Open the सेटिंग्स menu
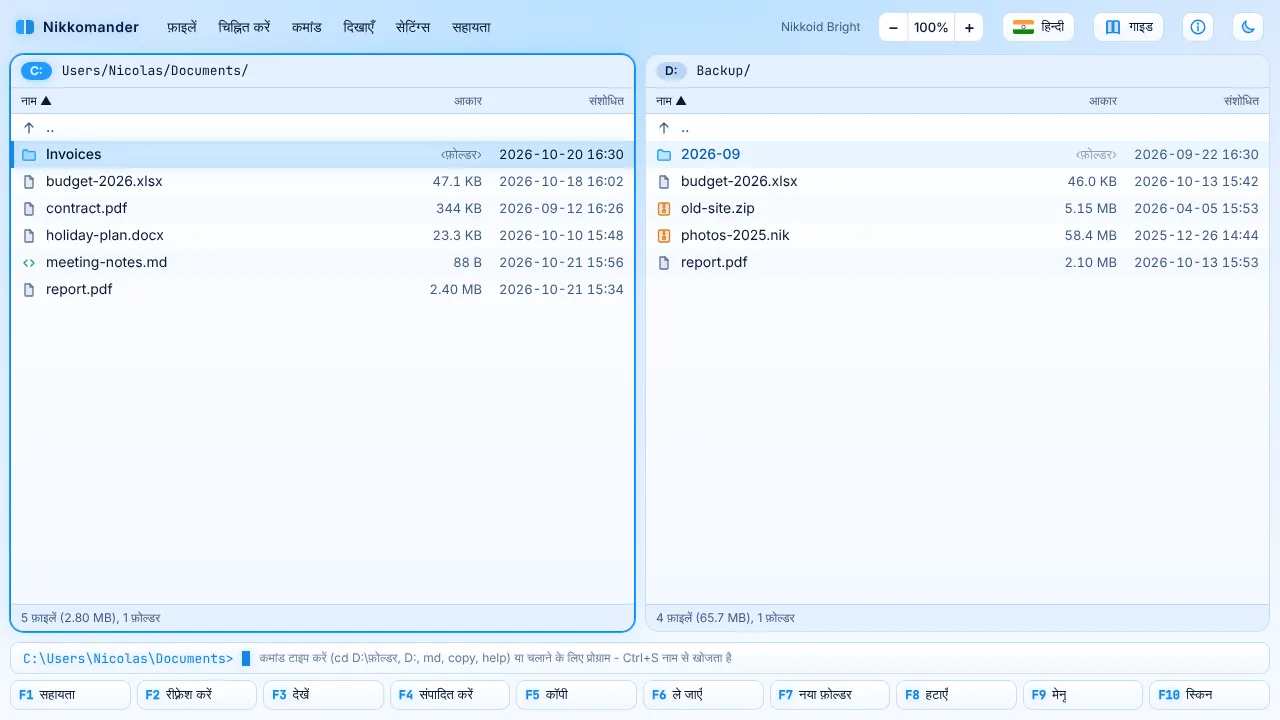This screenshot has height=720, width=1280. [x=412, y=27]
